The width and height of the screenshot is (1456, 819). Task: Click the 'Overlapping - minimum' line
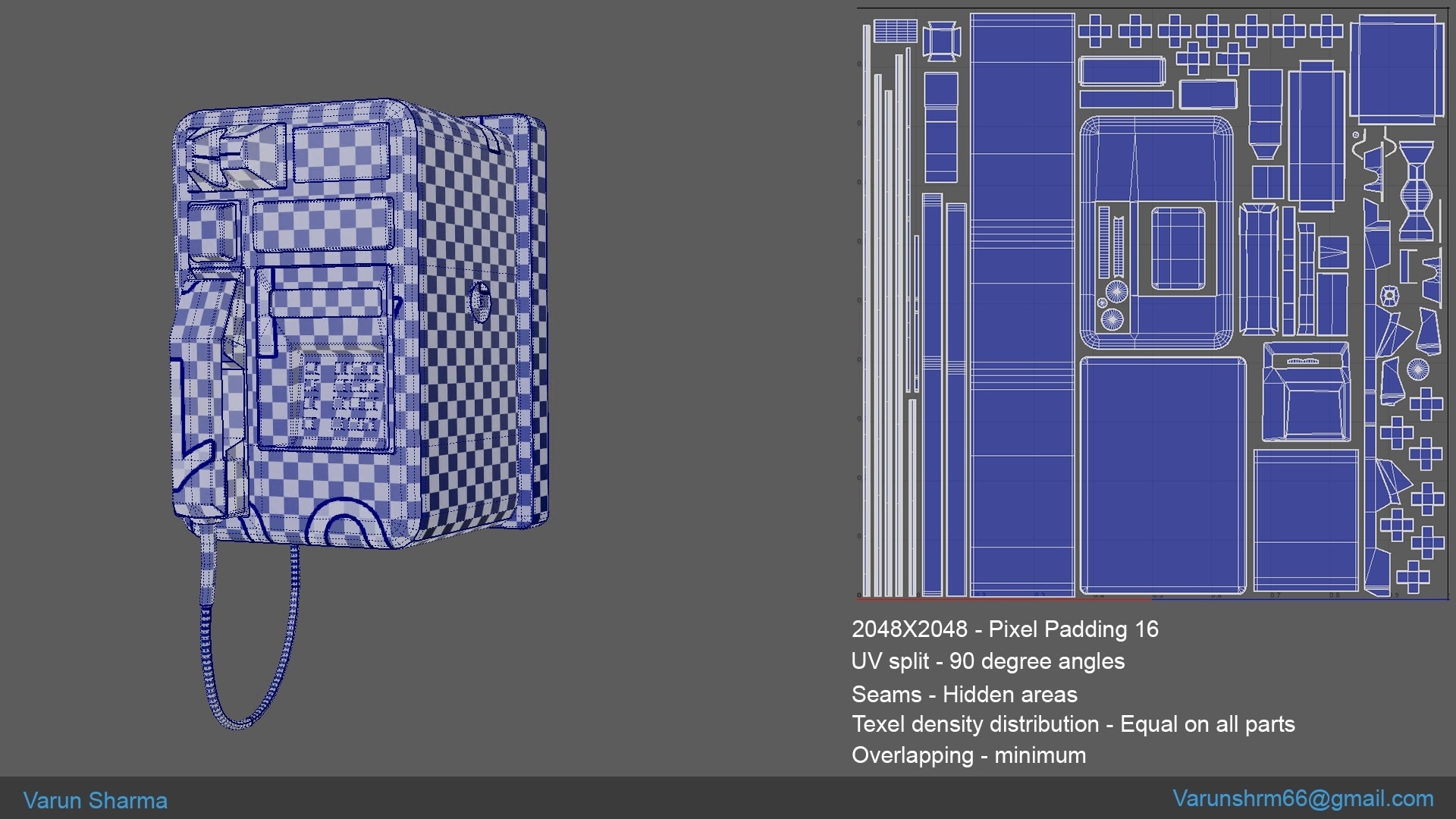(968, 755)
